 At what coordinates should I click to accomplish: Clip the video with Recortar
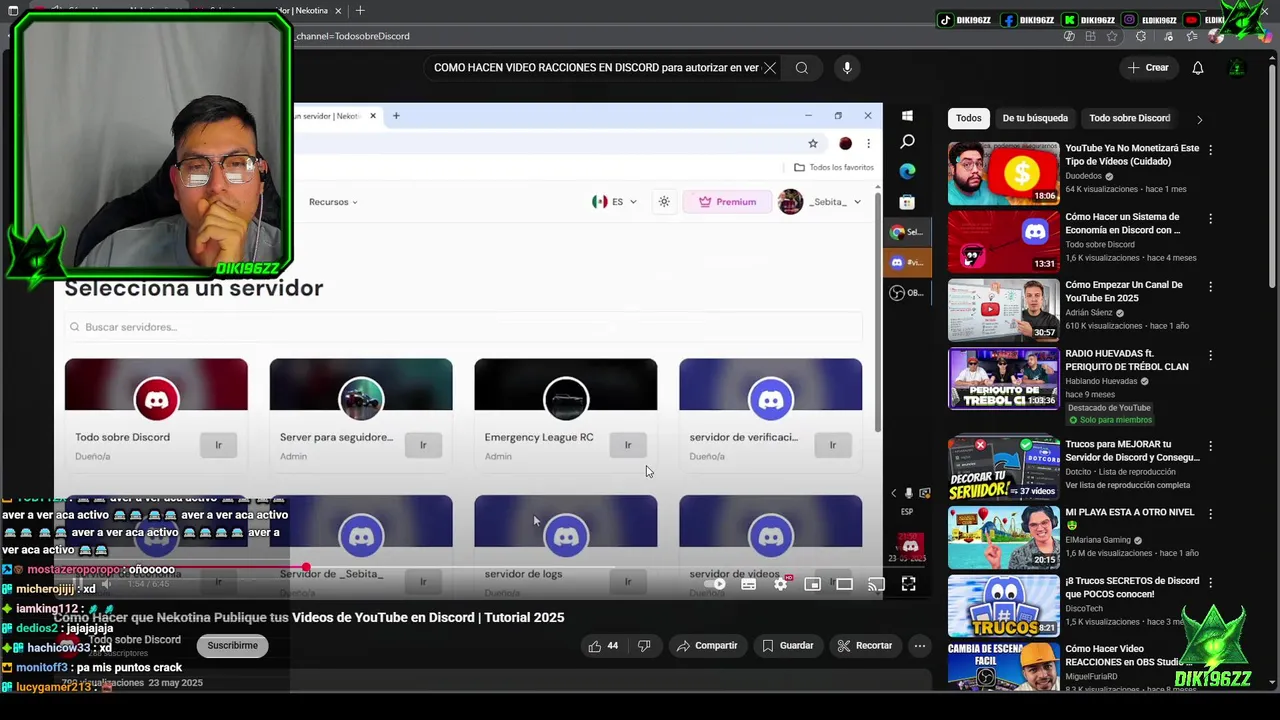point(864,646)
